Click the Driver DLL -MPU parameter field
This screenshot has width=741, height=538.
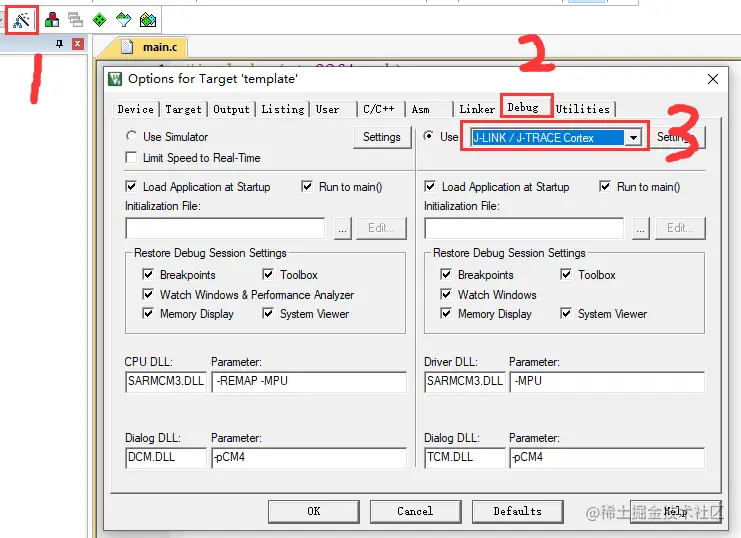pos(607,382)
